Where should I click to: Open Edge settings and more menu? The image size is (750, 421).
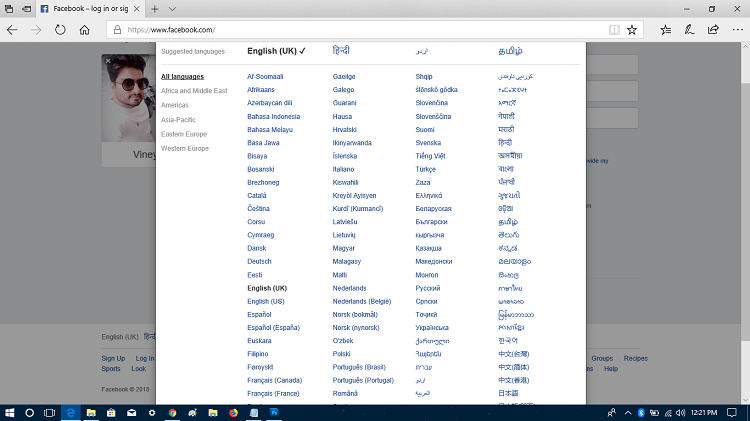pos(738,30)
